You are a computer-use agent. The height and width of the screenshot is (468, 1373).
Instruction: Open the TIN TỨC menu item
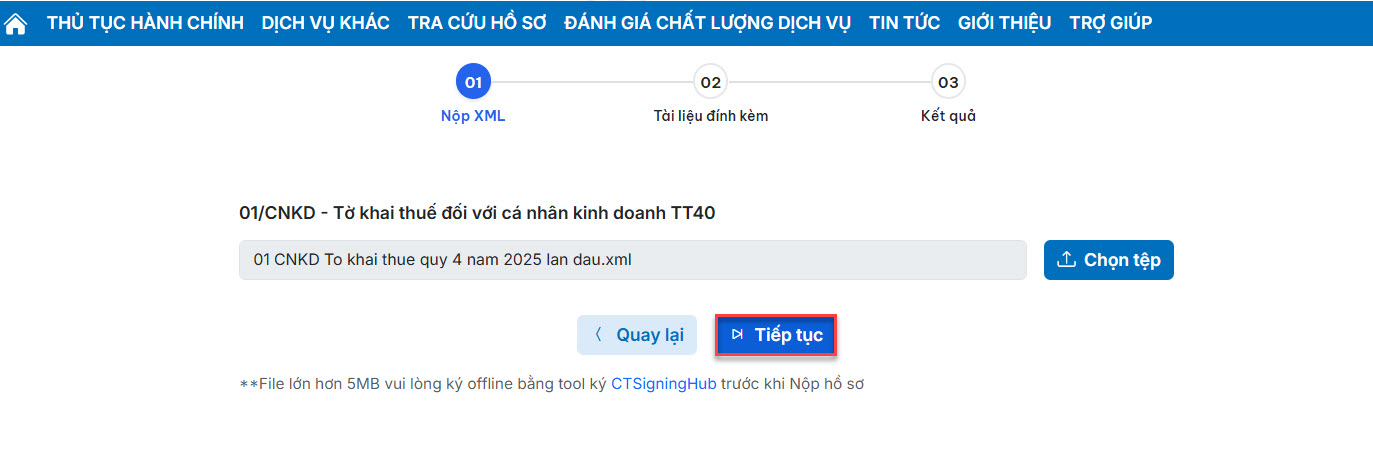pyautogui.click(x=905, y=23)
